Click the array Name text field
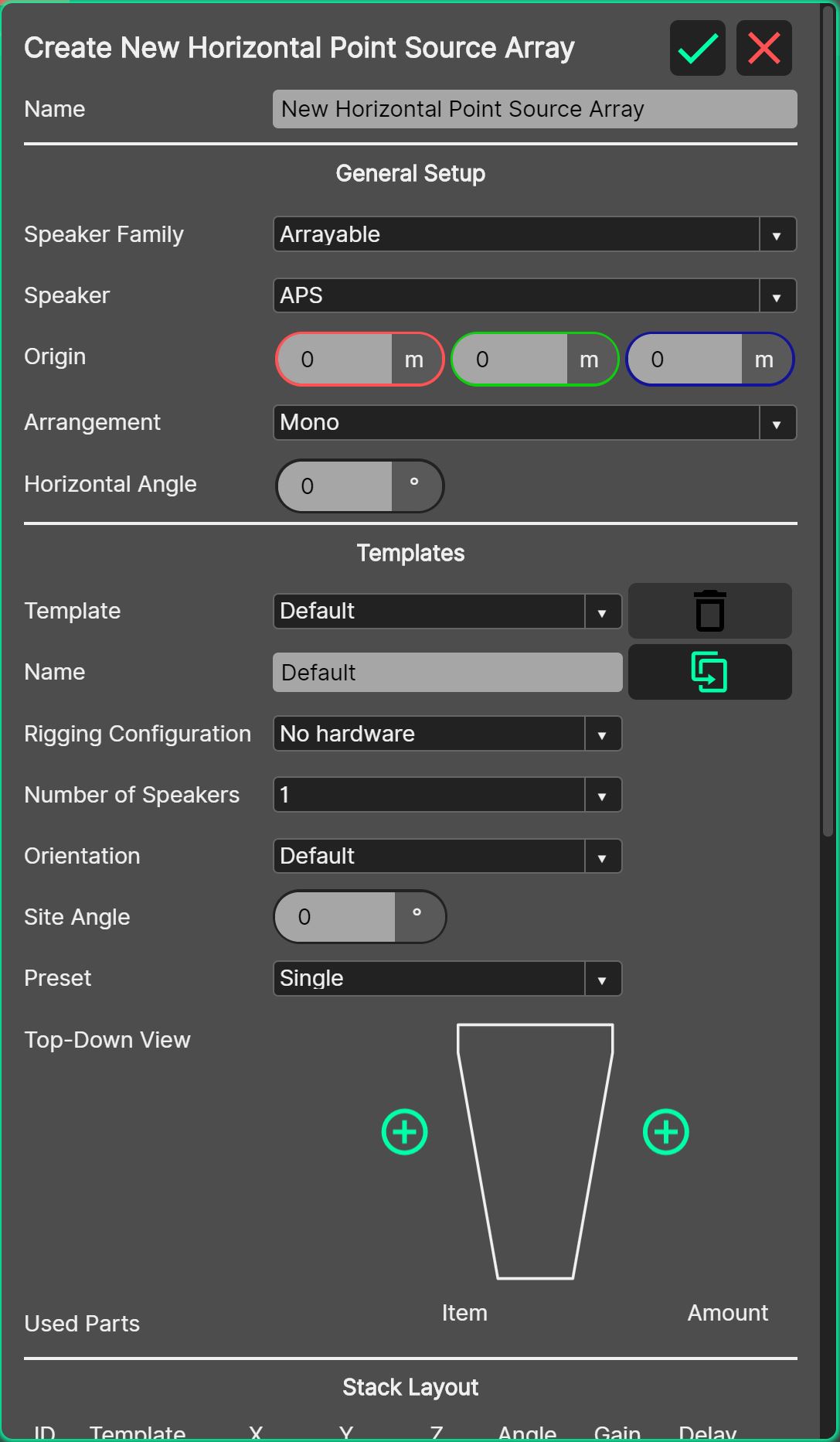The image size is (840, 1442). [534, 109]
